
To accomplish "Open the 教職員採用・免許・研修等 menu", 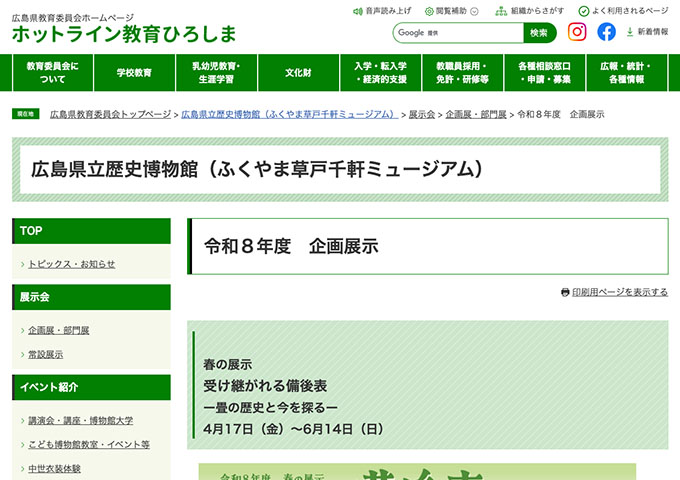I will pos(462,73).
